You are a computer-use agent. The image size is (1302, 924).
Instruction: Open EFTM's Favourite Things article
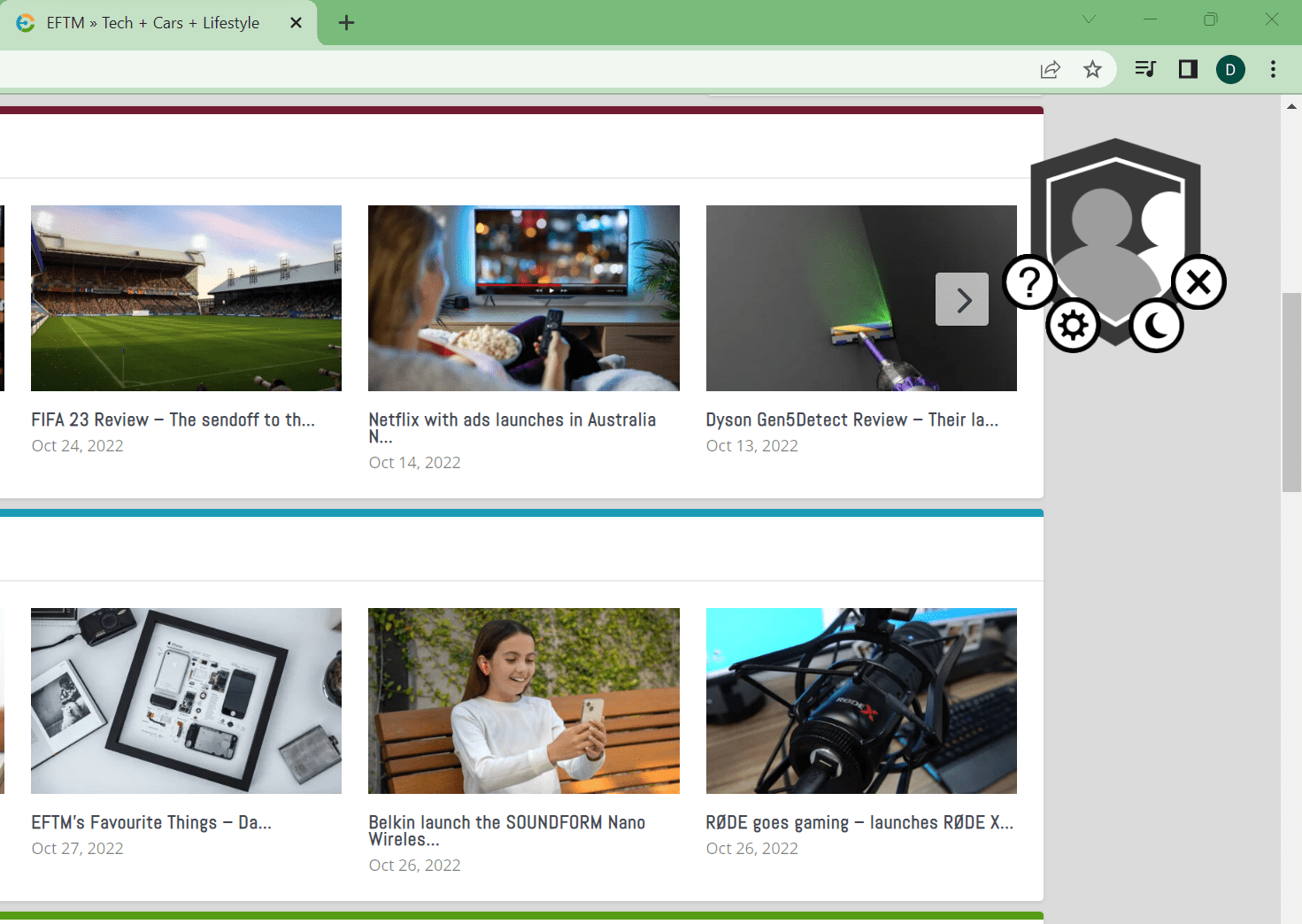151,822
